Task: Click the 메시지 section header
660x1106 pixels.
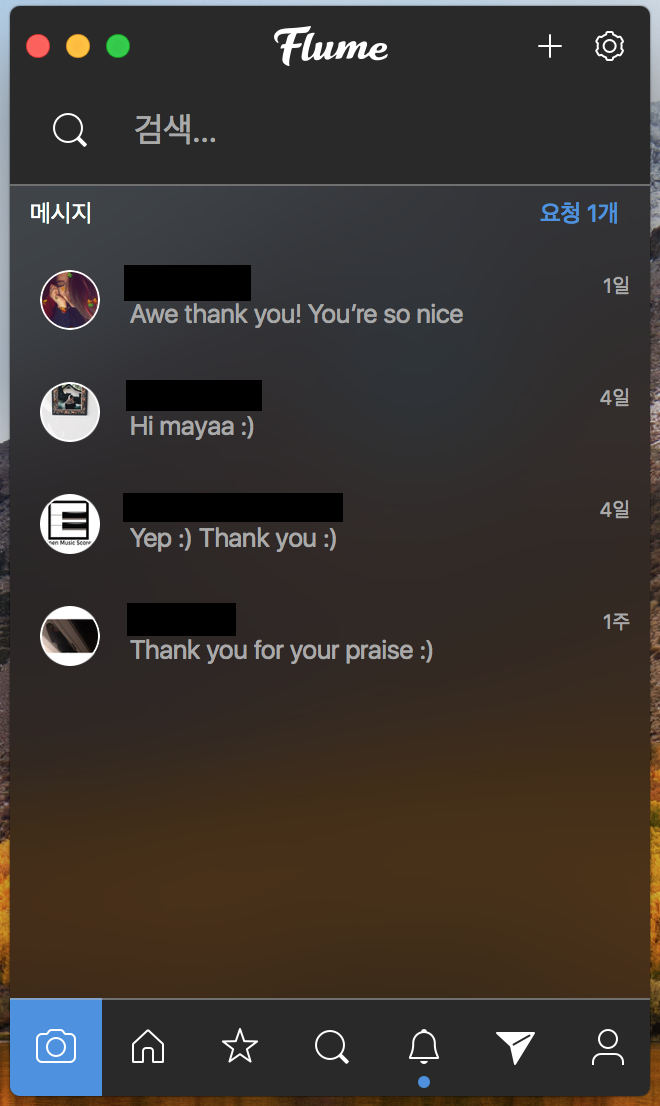Action: point(61,213)
